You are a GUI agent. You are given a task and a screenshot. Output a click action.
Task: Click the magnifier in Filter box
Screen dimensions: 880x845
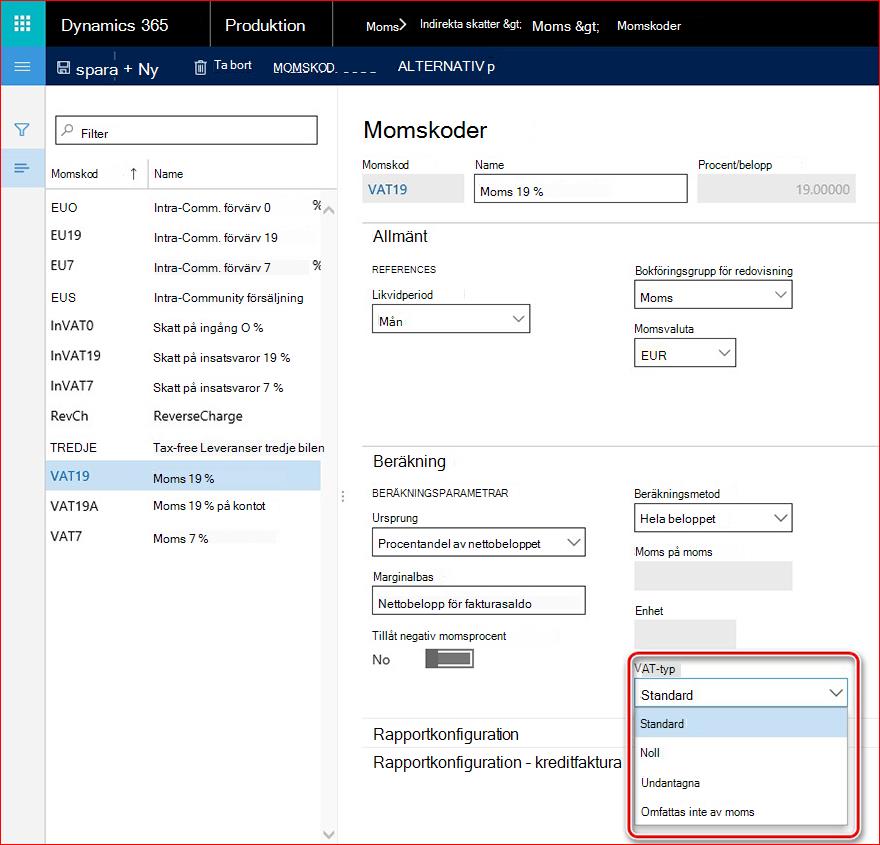[x=67, y=130]
